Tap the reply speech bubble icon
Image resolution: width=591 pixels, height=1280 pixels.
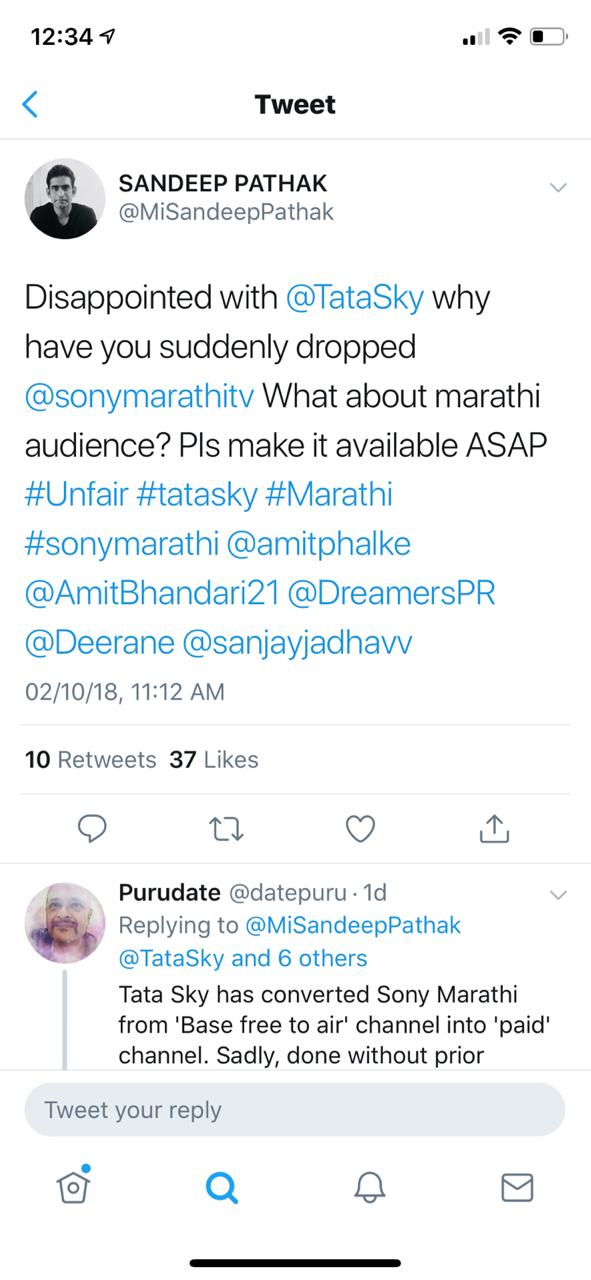92,828
